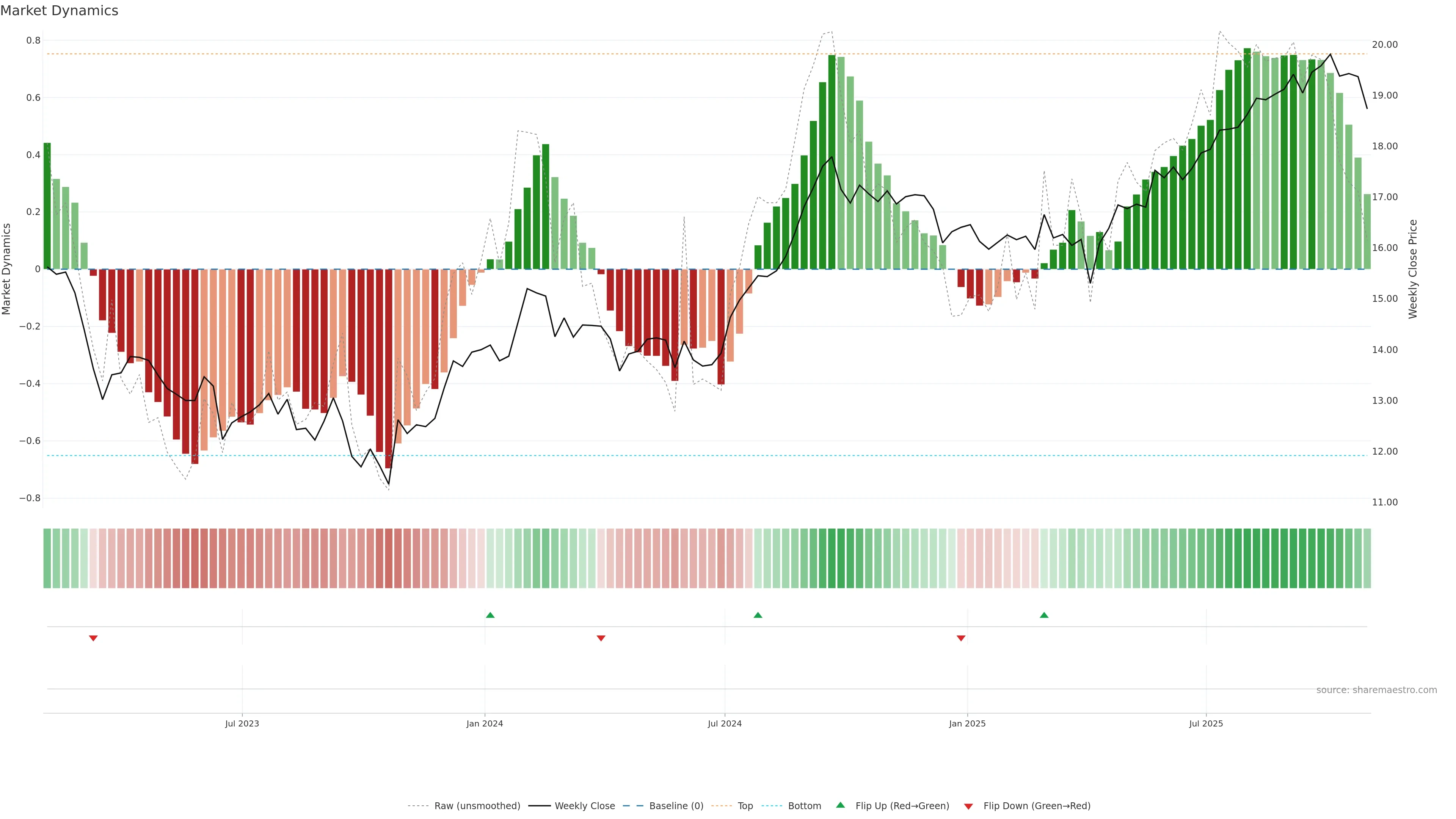Click the Jul 2025 axis label

(1206, 723)
